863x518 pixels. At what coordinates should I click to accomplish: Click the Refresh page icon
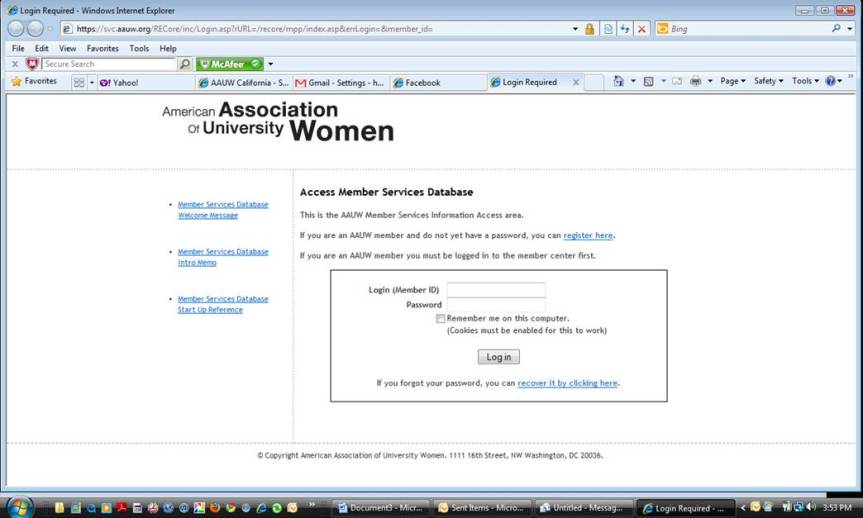625,29
